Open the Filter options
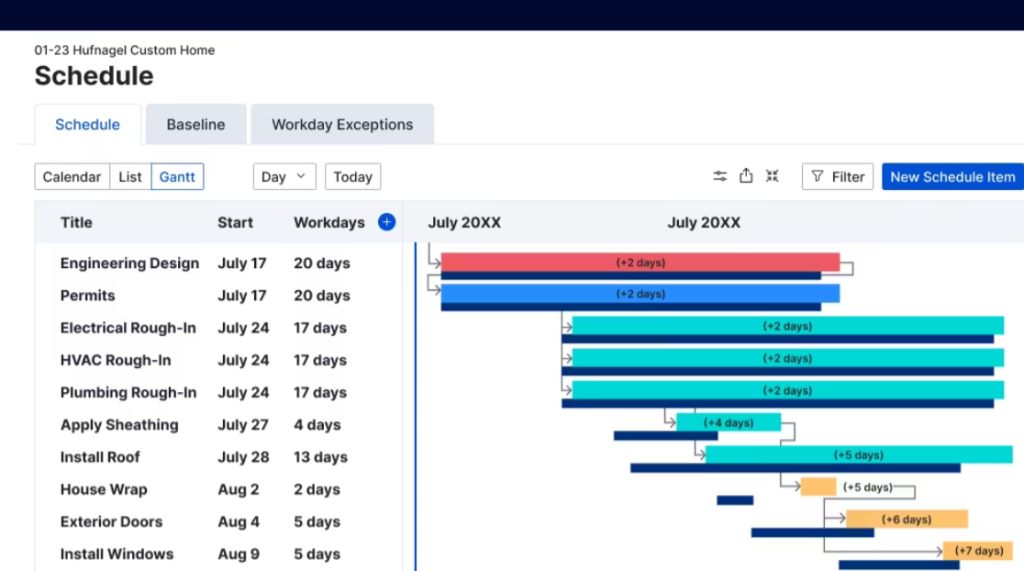Screen dimensions: 1024x571 click(837, 177)
